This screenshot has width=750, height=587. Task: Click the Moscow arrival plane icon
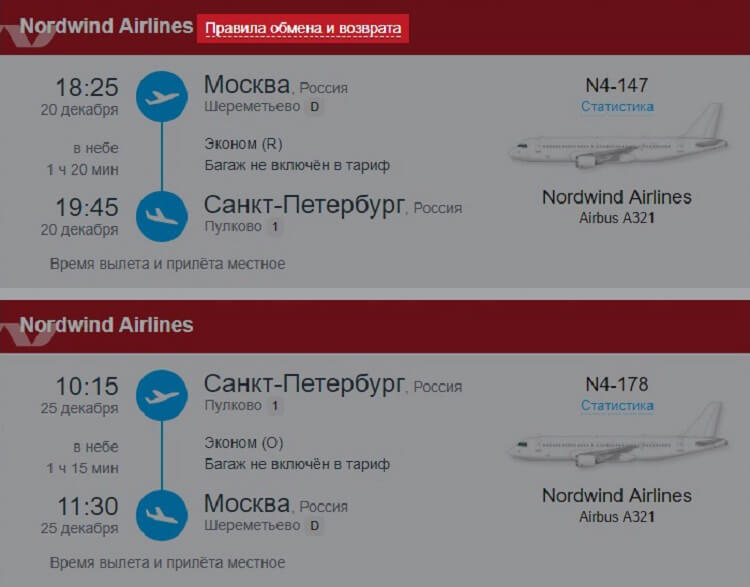click(x=162, y=515)
